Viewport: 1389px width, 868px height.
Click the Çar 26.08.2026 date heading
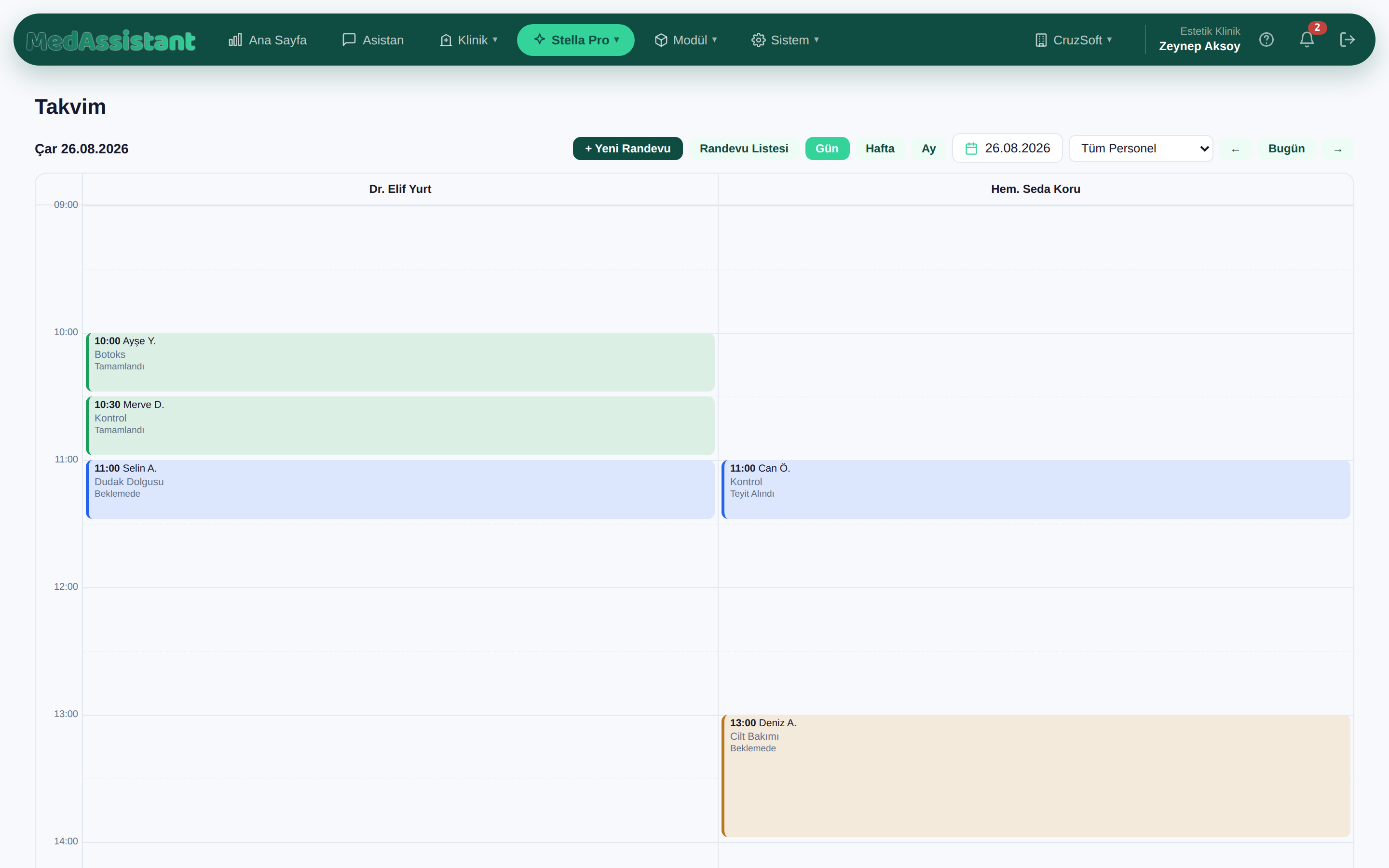(82, 149)
